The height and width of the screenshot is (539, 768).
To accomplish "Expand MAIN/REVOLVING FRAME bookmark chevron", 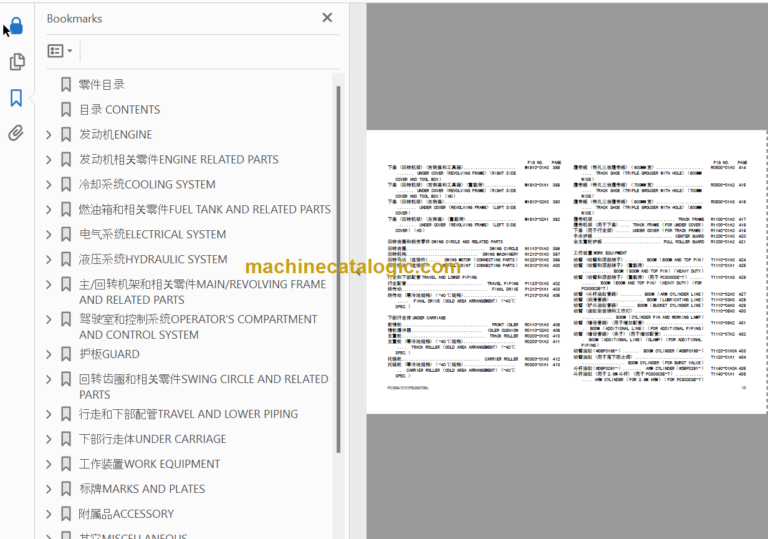I will pyautogui.click(x=48, y=284).
